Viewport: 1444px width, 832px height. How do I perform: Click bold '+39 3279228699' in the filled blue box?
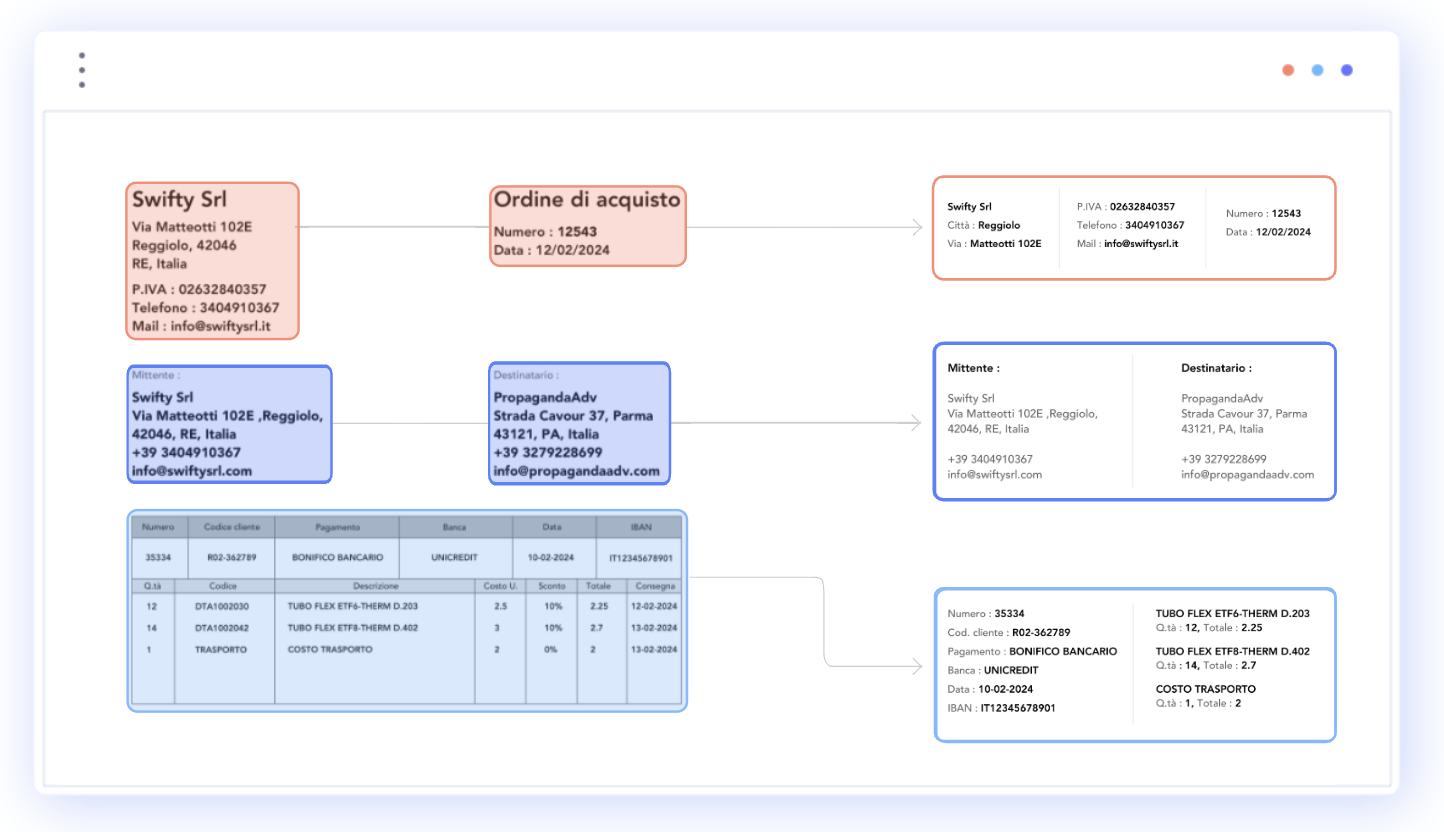click(x=548, y=452)
